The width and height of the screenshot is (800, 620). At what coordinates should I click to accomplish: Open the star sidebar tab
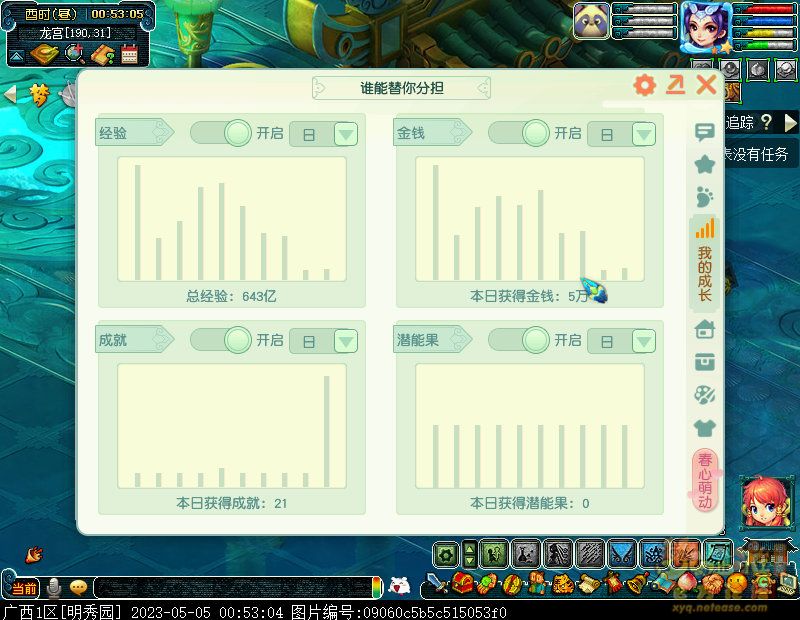(x=705, y=164)
